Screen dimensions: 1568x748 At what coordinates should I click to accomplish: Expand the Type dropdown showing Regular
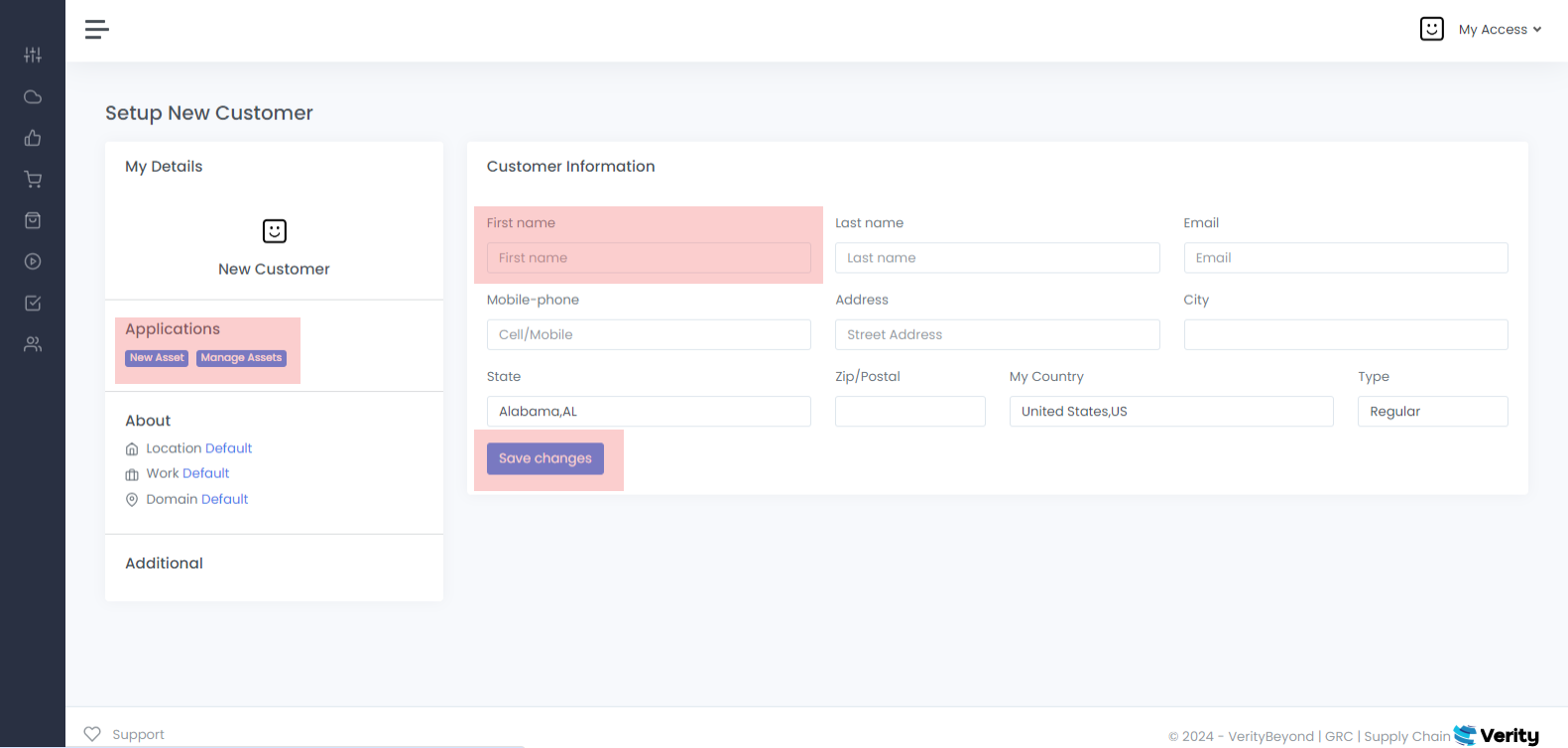click(x=1431, y=412)
